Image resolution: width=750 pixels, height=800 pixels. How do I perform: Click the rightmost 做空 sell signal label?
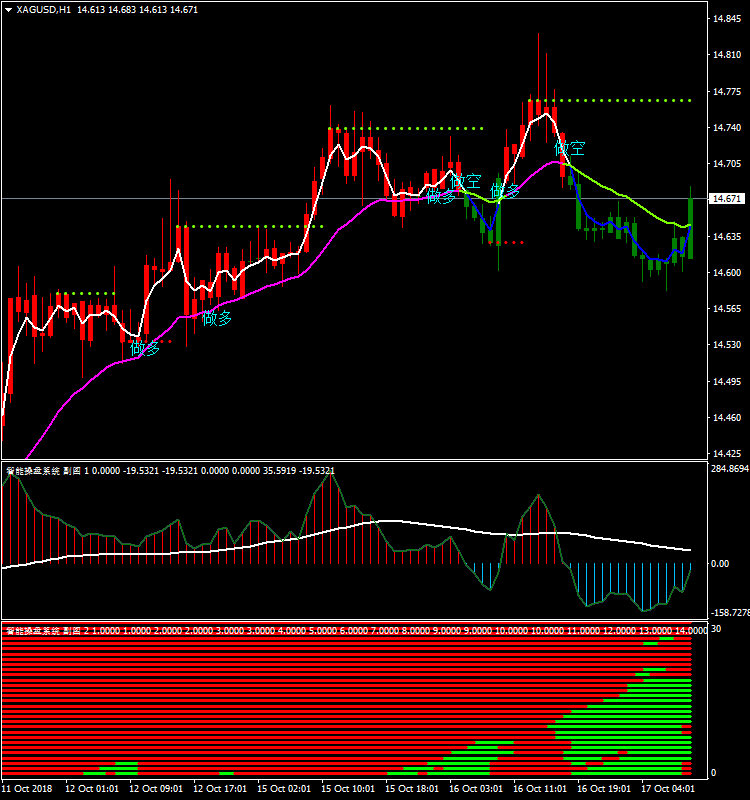click(x=570, y=148)
